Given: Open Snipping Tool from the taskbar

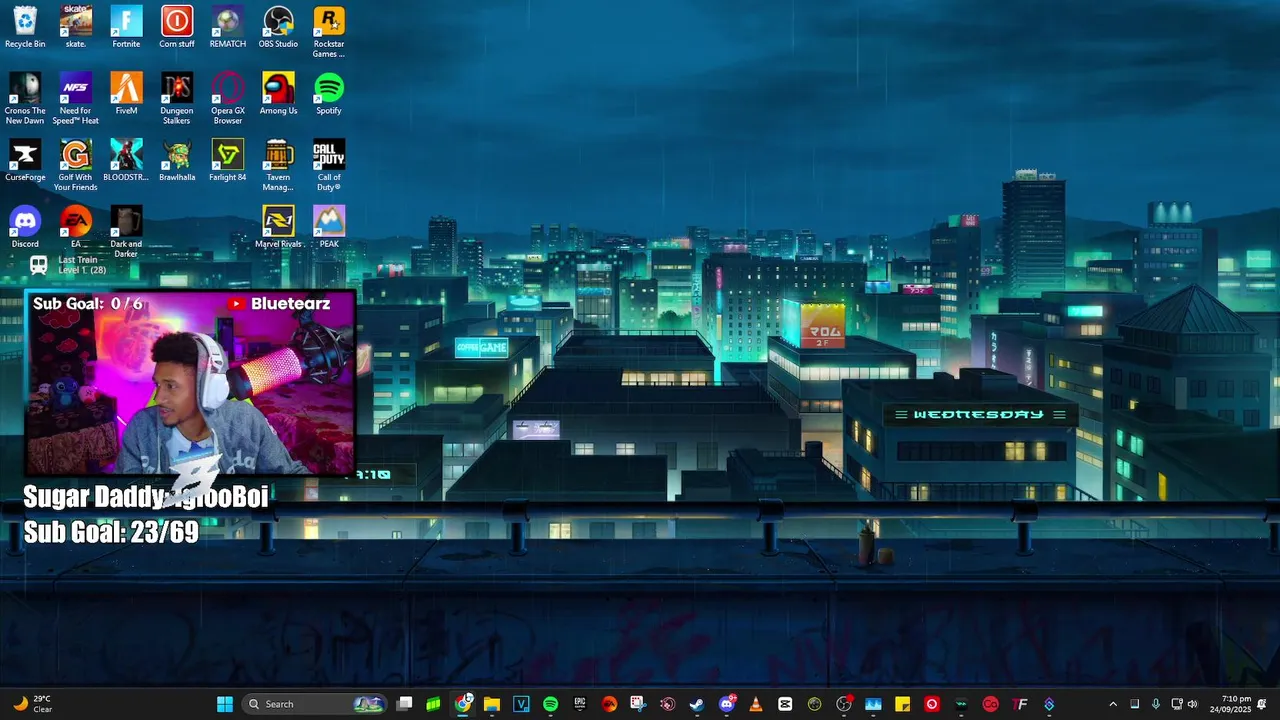Looking at the screenshot, I should tap(638, 704).
